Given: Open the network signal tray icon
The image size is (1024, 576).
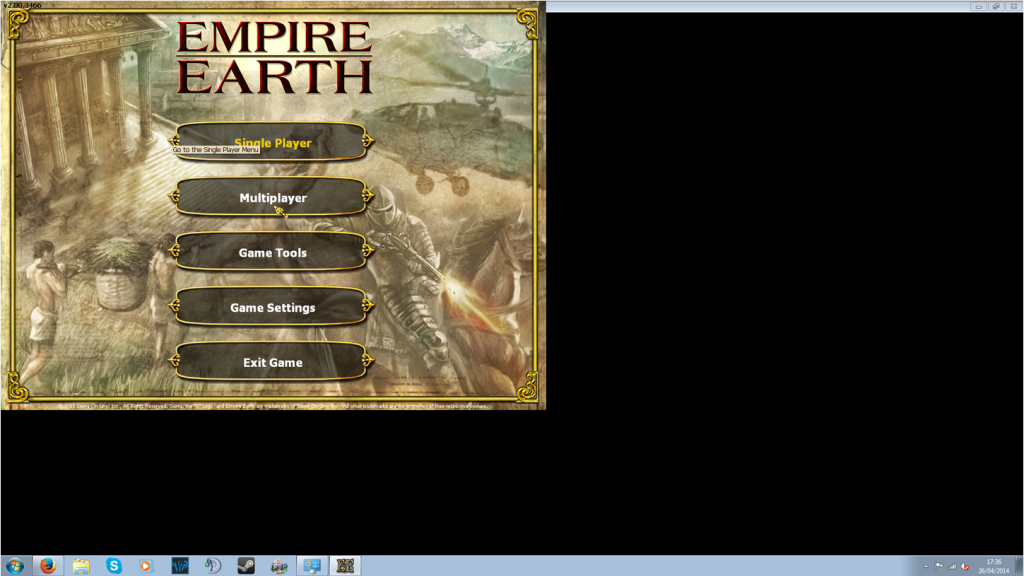Looking at the screenshot, I should [x=952, y=566].
